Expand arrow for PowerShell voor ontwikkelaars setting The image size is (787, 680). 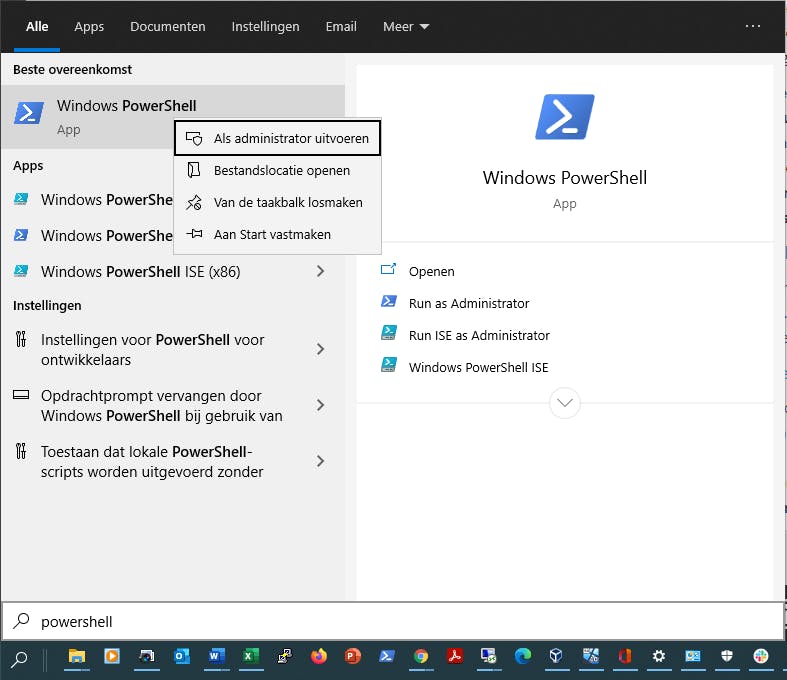tap(320, 349)
